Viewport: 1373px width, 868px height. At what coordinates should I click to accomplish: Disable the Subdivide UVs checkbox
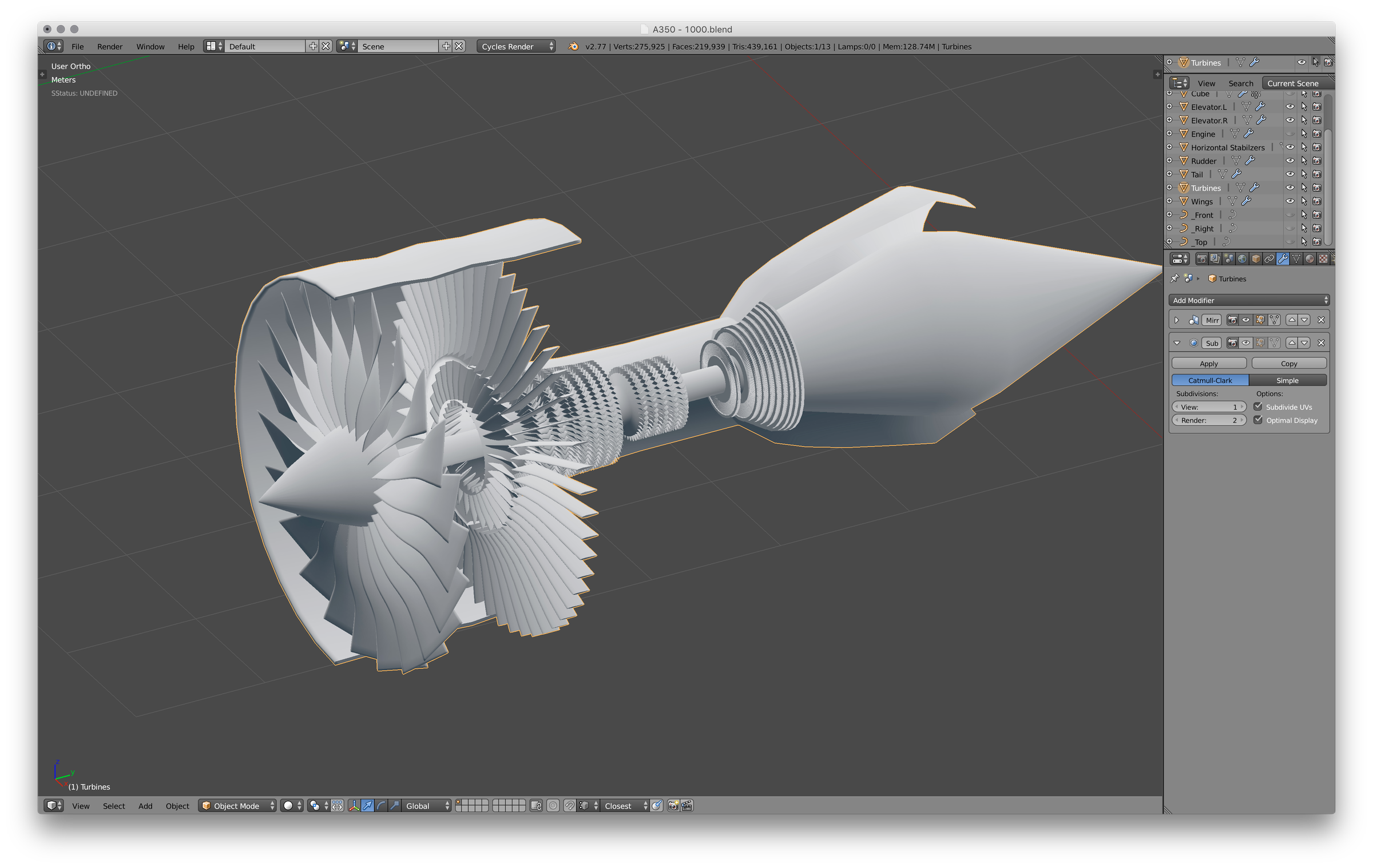pos(1257,406)
